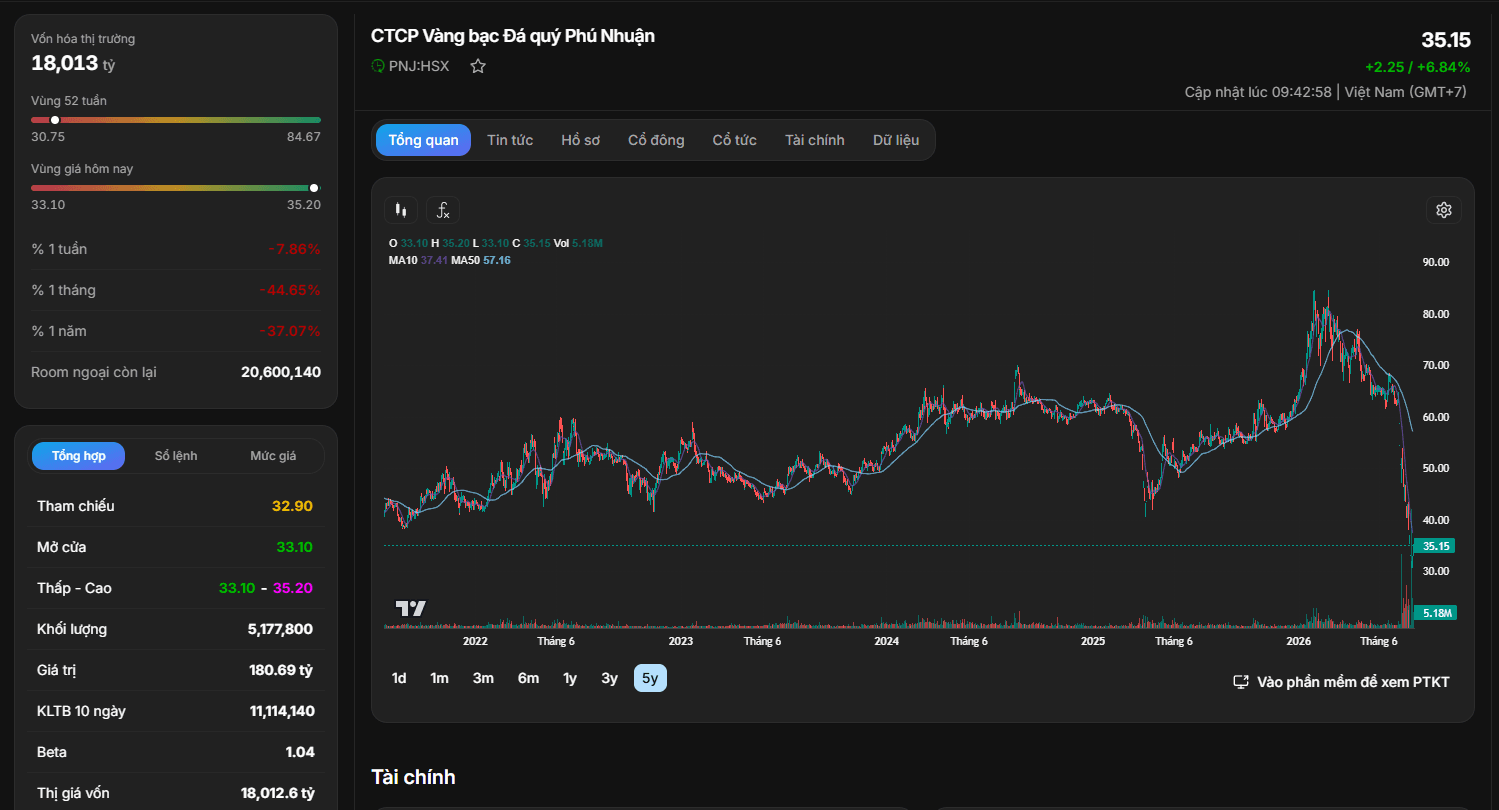Open the fx indicators menu
The image size is (1499, 810).
[443, 210]
